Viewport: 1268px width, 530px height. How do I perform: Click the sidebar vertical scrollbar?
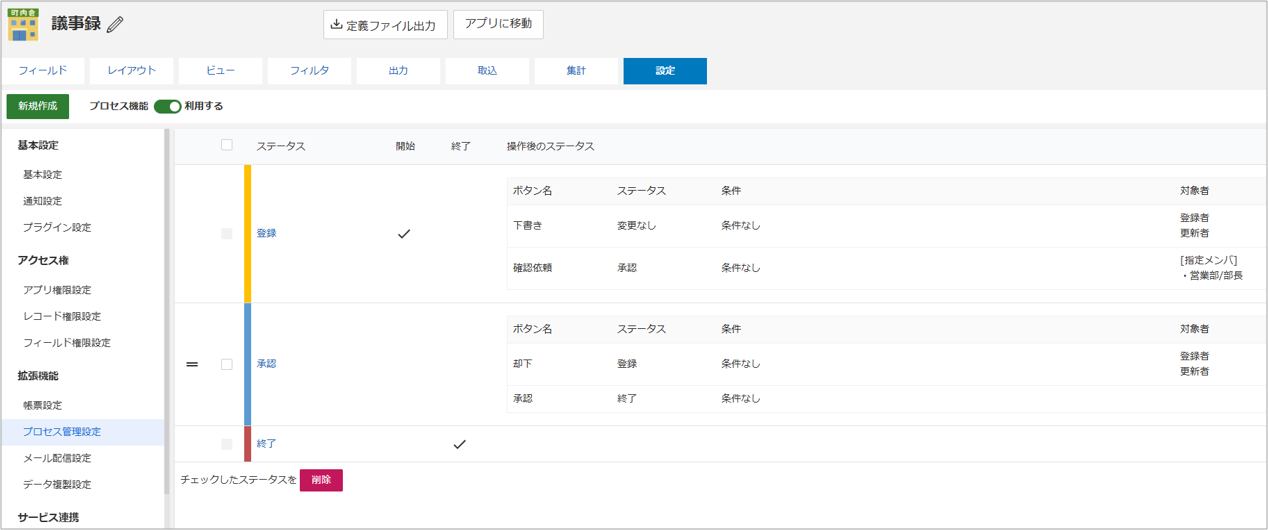(x=167, y=311)
